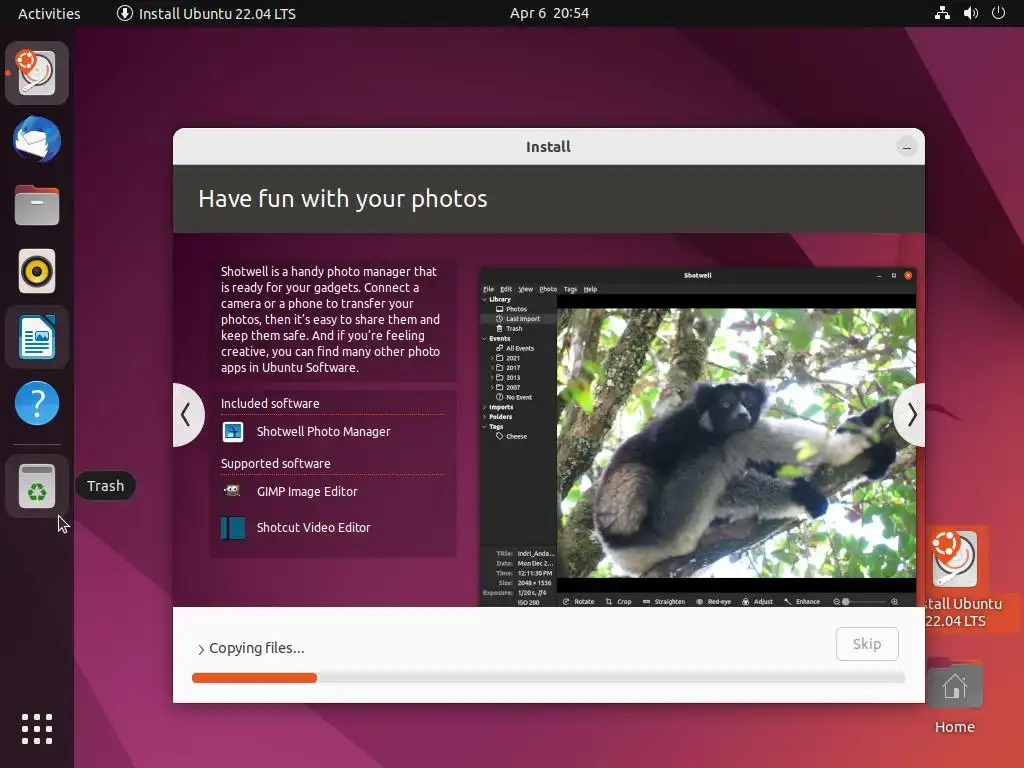Click the Trash tooltip label

105,486
